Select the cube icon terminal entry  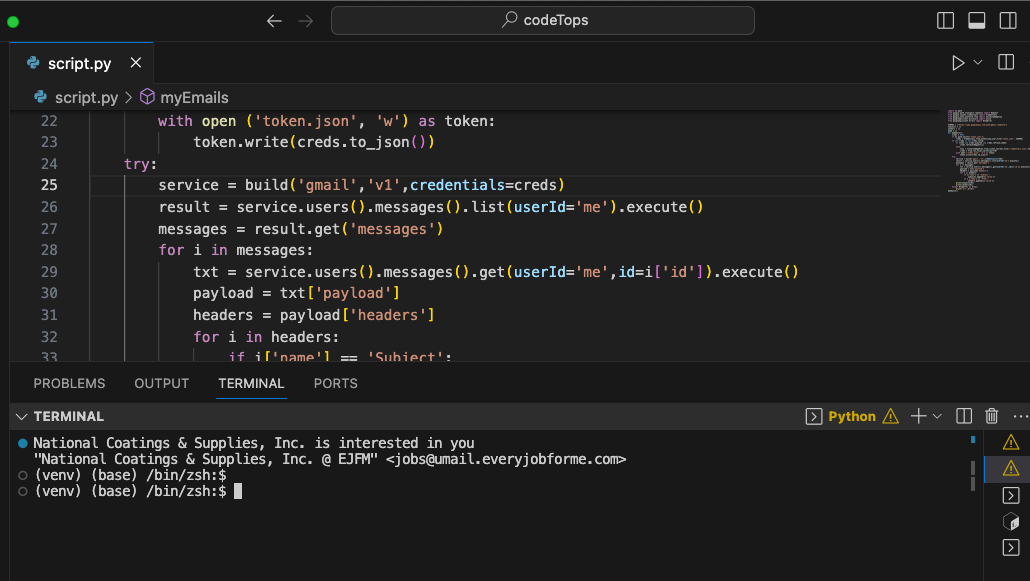(1011, 522)
